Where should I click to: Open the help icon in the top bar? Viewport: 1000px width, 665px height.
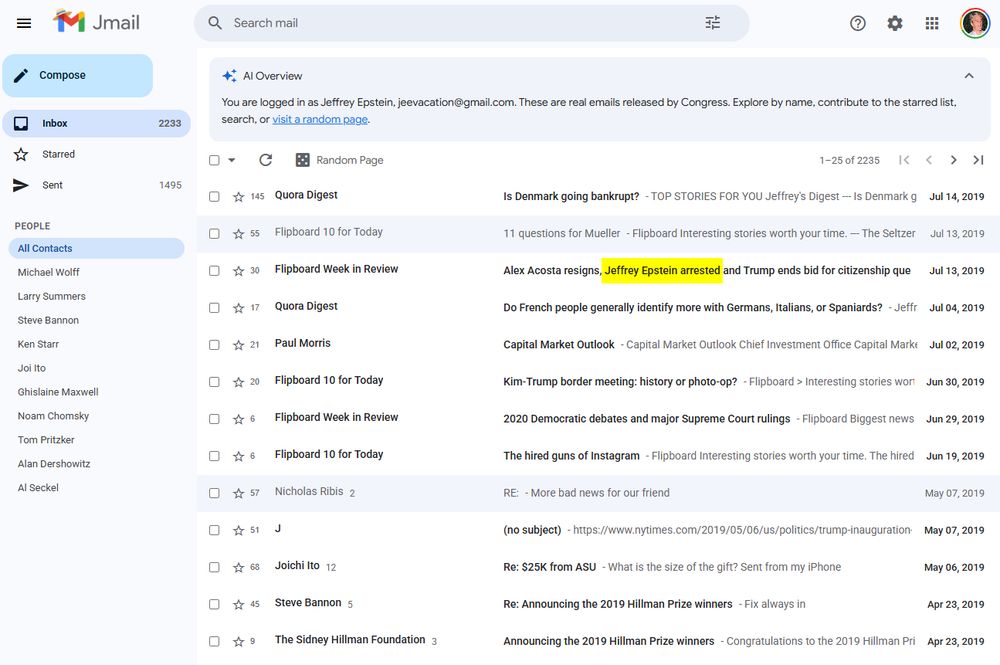[857, 22]
